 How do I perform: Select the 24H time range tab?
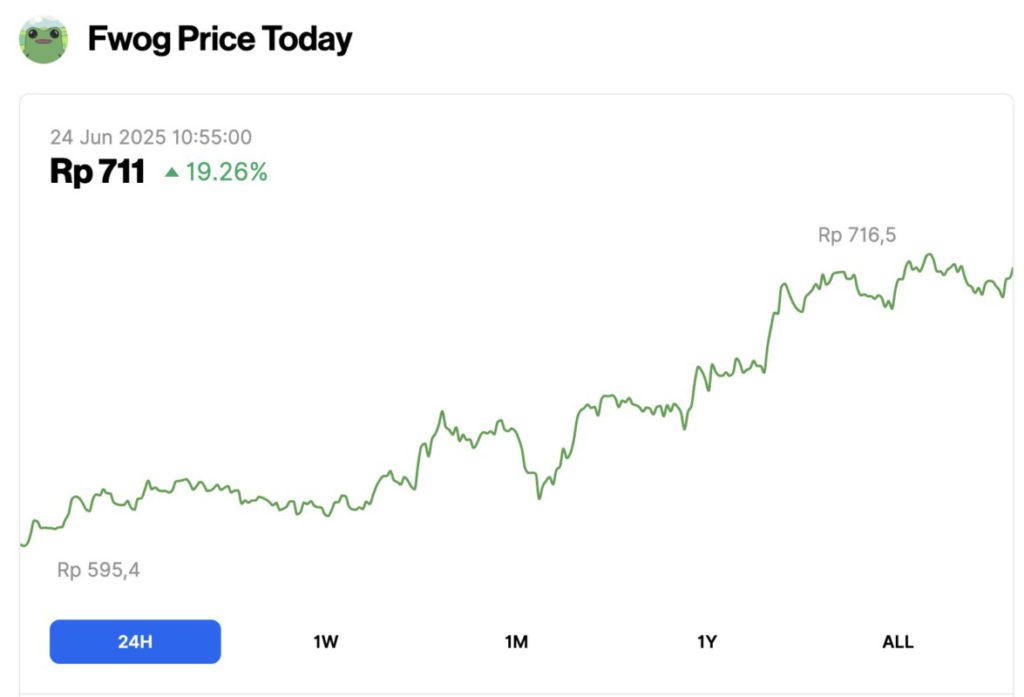135,642
